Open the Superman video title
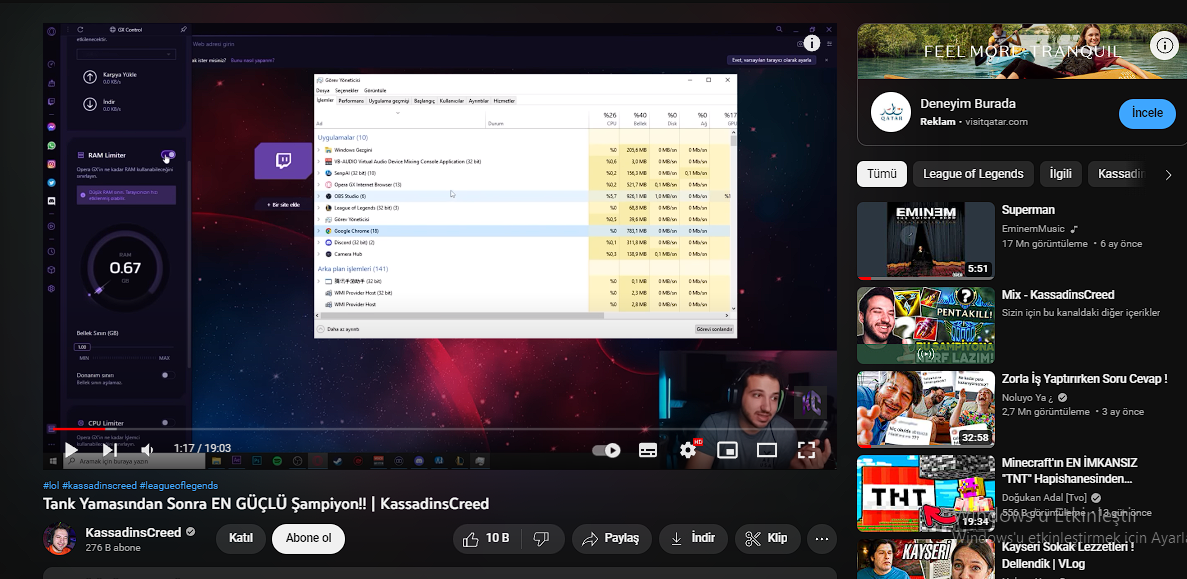This screenshot has width=1187, height=579. tap(1028, 210)
